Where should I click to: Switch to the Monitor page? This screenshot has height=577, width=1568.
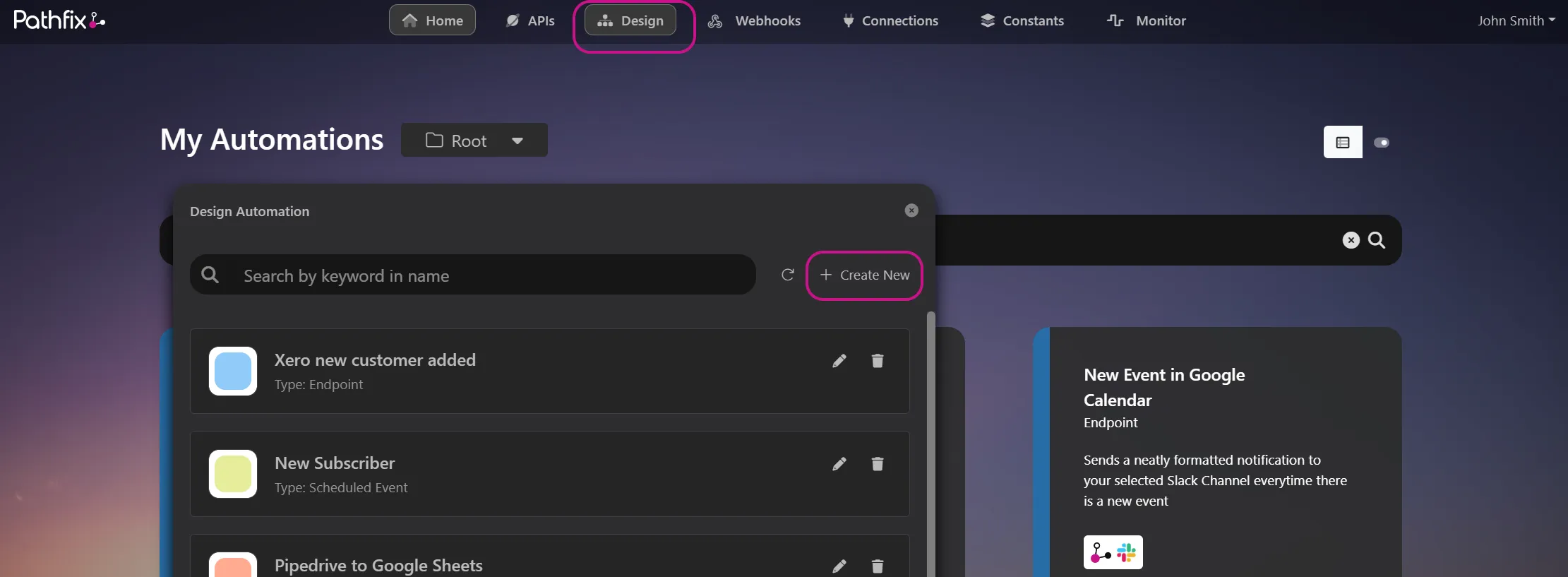pos(1147,20)
